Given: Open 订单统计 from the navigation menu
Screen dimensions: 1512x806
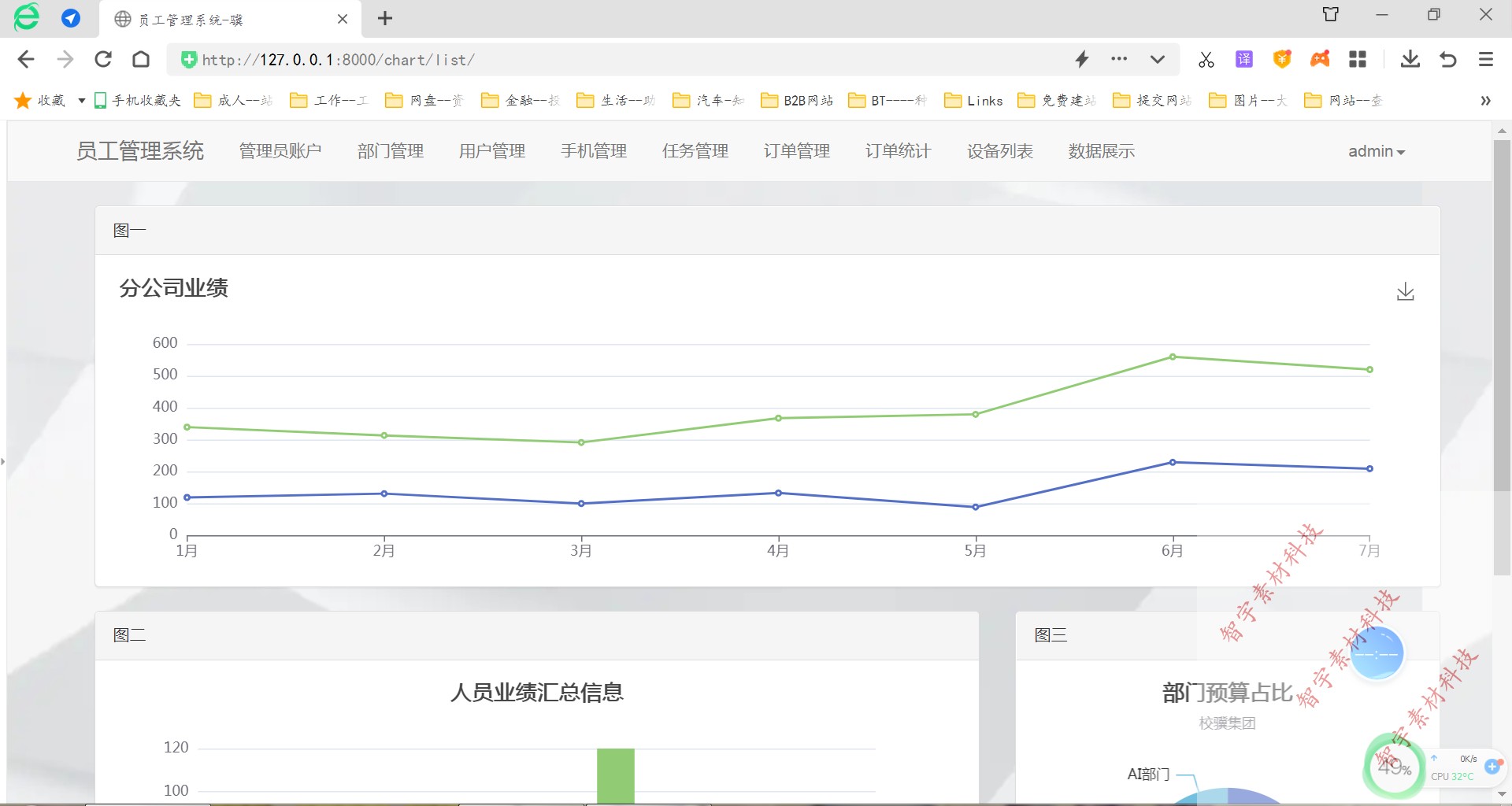Looking at the screenshot, I should pyautogui.click(x=897, y=151).
